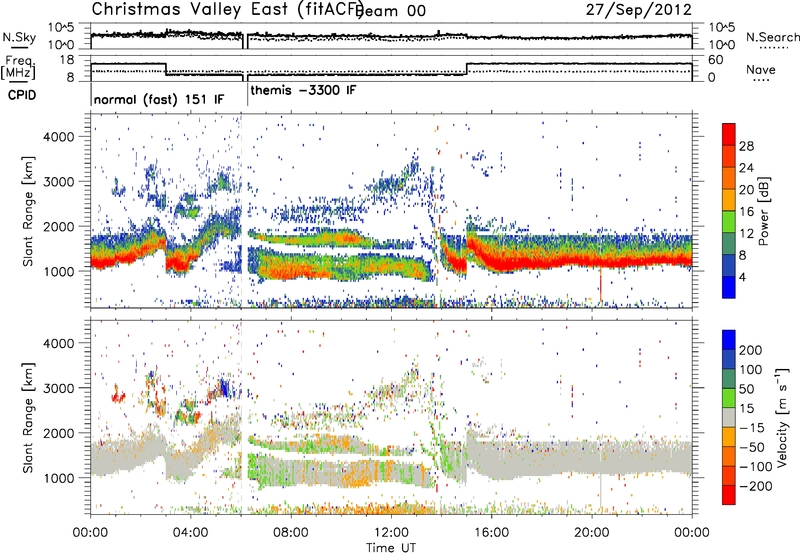Click the date '27/Sep/2012'
Screen dimensions: 800x554
(639, 9)
